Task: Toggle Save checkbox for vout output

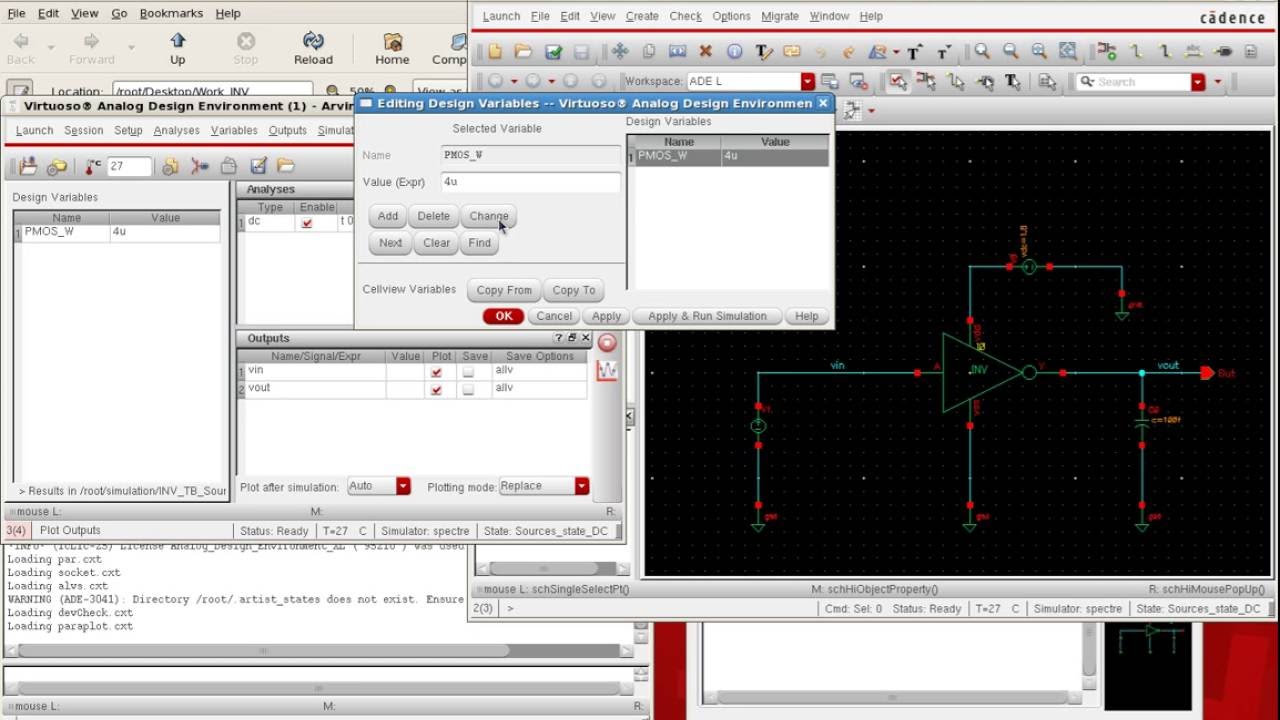Action: tap(468, 389)
